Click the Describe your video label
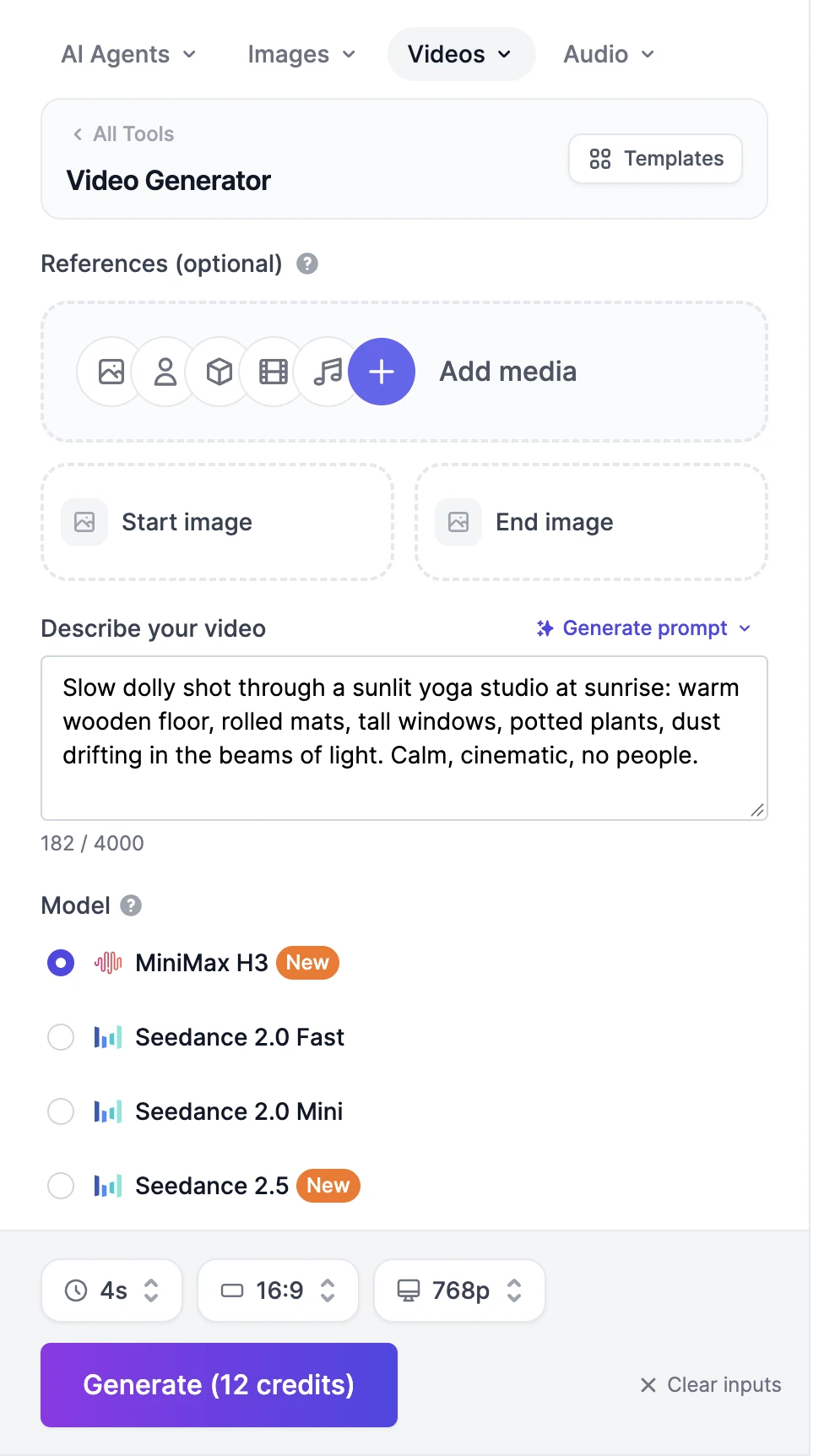Image resolution: width=824 pixels, height=1456 pixels. (154, 628)
